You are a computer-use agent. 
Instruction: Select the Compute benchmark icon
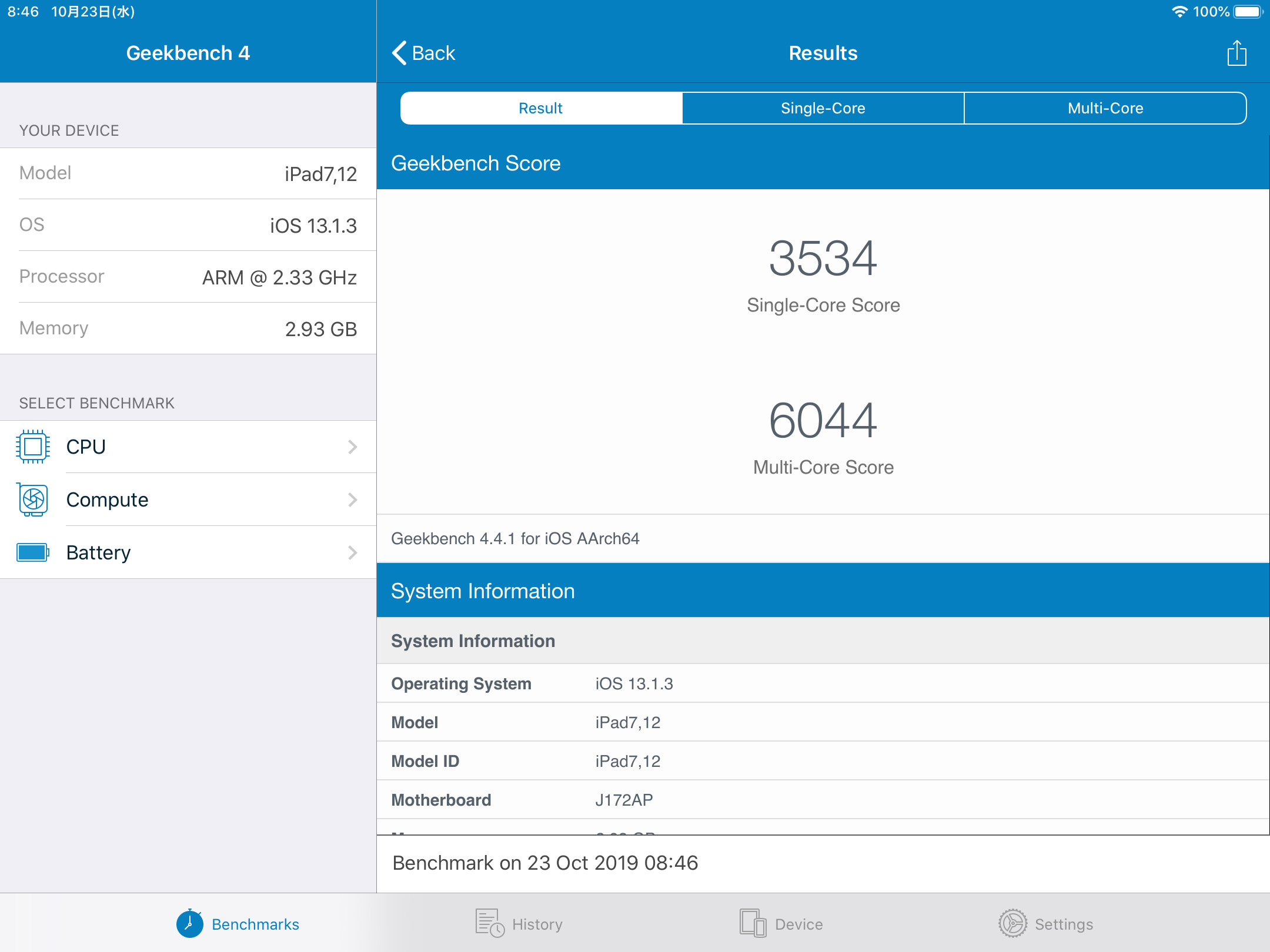coord(33,500)
